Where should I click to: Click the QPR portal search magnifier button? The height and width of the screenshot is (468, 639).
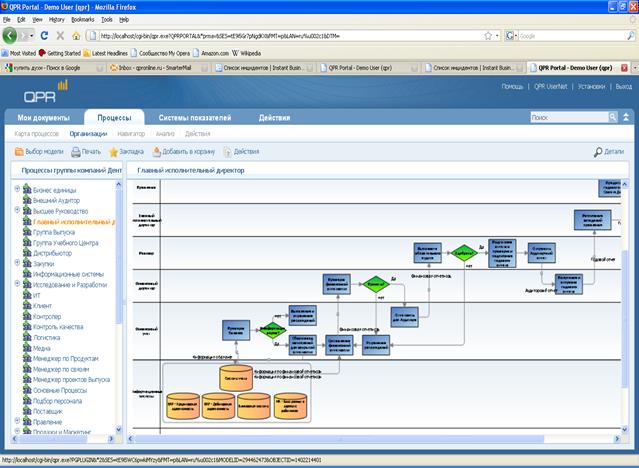[x=613, y=117]
